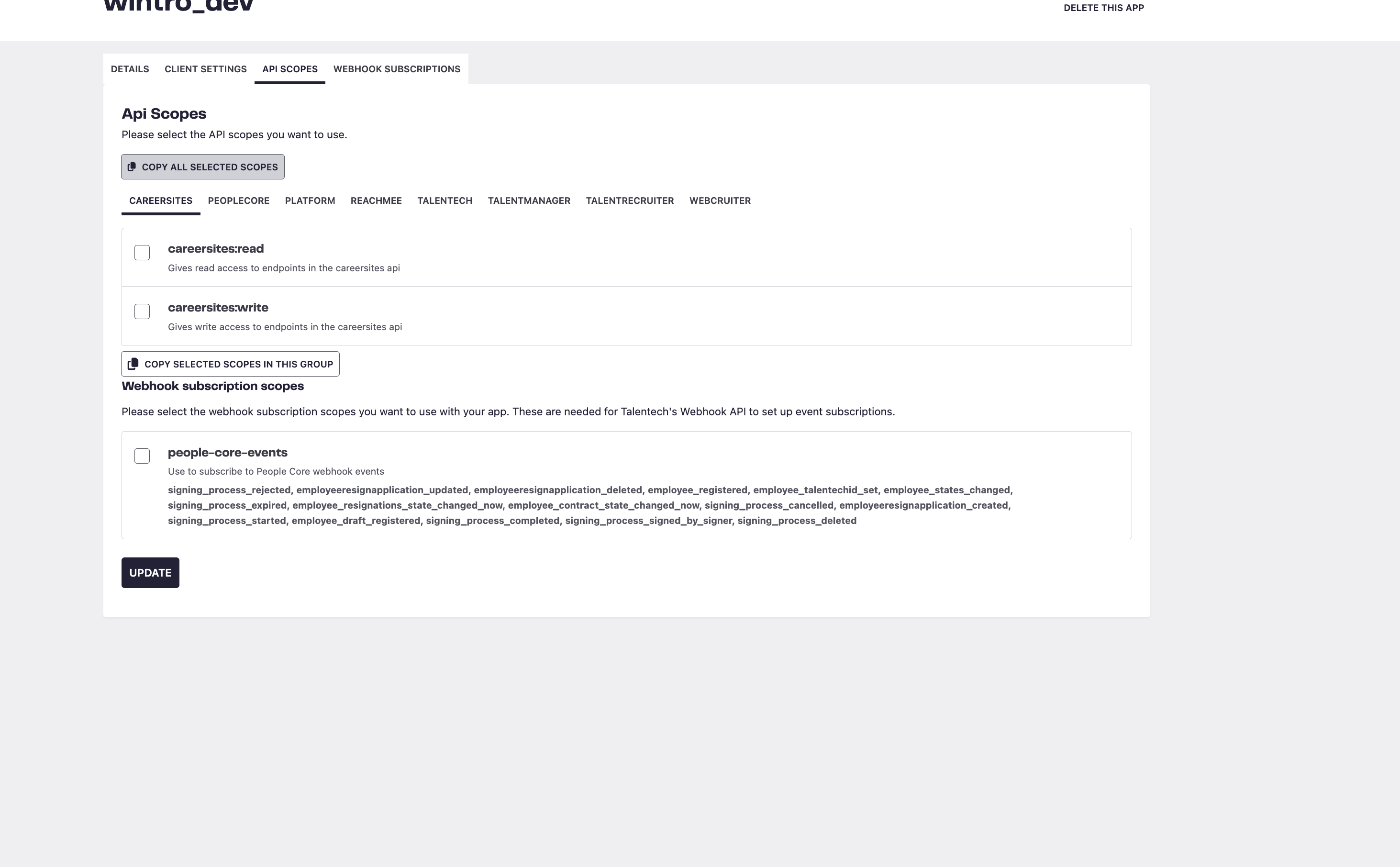Enable the careersites:write scope checkbox
1400x867 pixels.
[x=142, y=311]
